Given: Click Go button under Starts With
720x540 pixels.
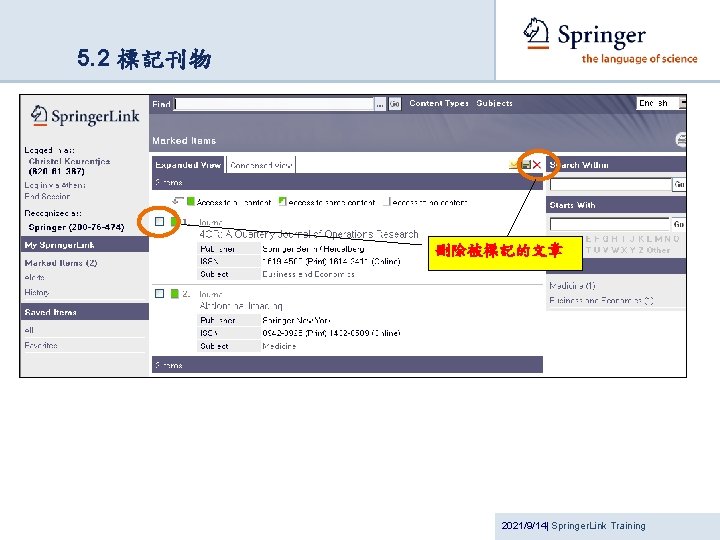Looking at the screenshot, I should 679,224.
